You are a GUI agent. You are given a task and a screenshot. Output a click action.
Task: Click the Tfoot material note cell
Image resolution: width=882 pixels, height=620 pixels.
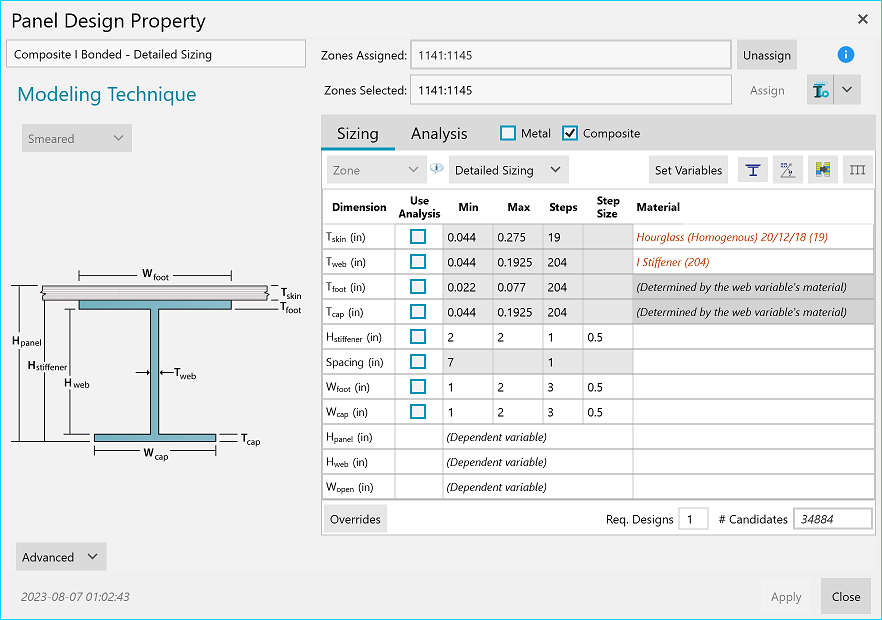[753, 287]
